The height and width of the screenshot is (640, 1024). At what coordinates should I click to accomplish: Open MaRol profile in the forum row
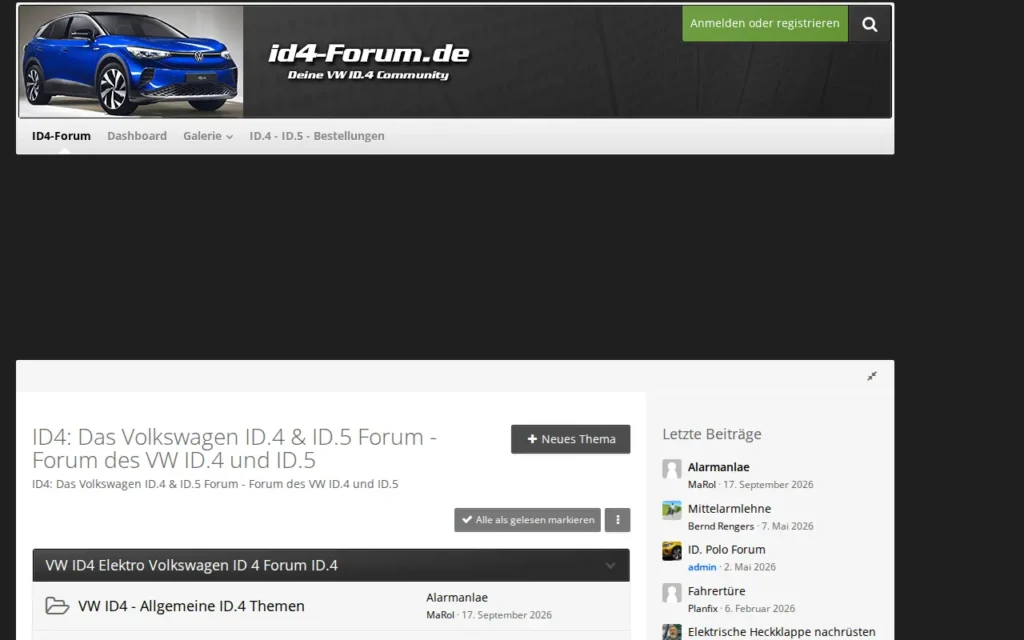click(x=440, y=615)
